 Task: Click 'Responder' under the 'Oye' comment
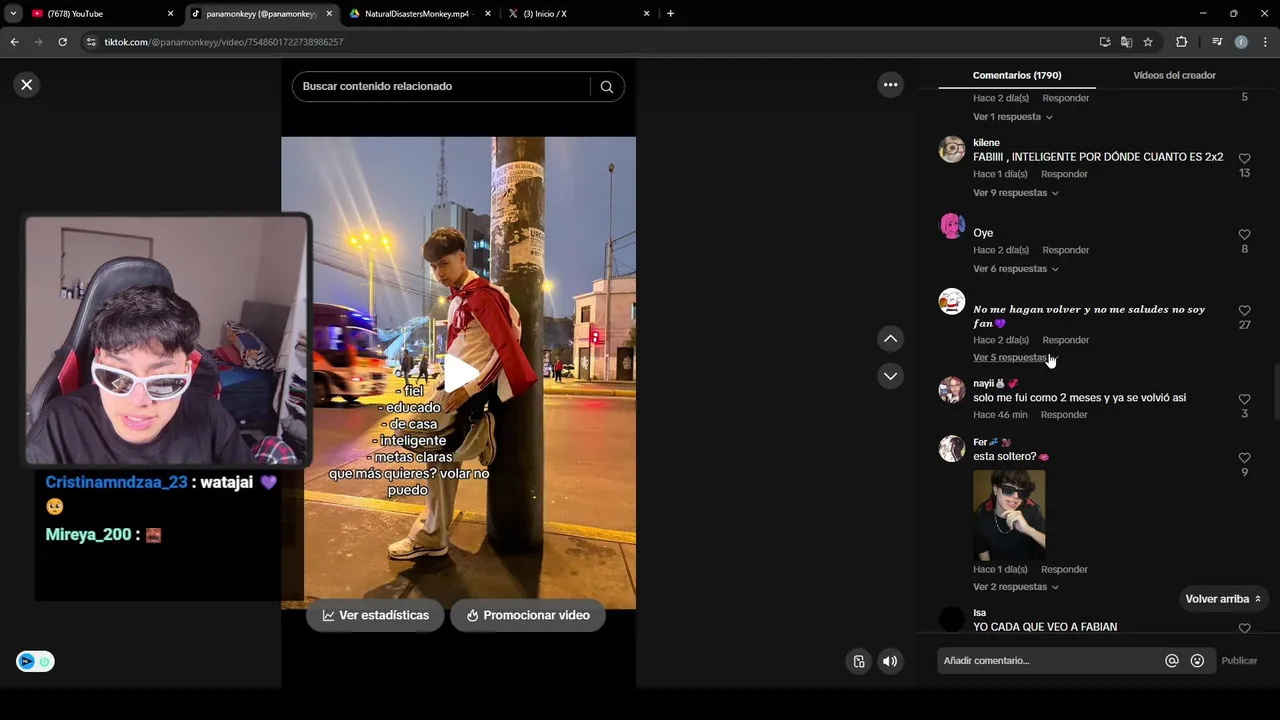(1065, 250)
